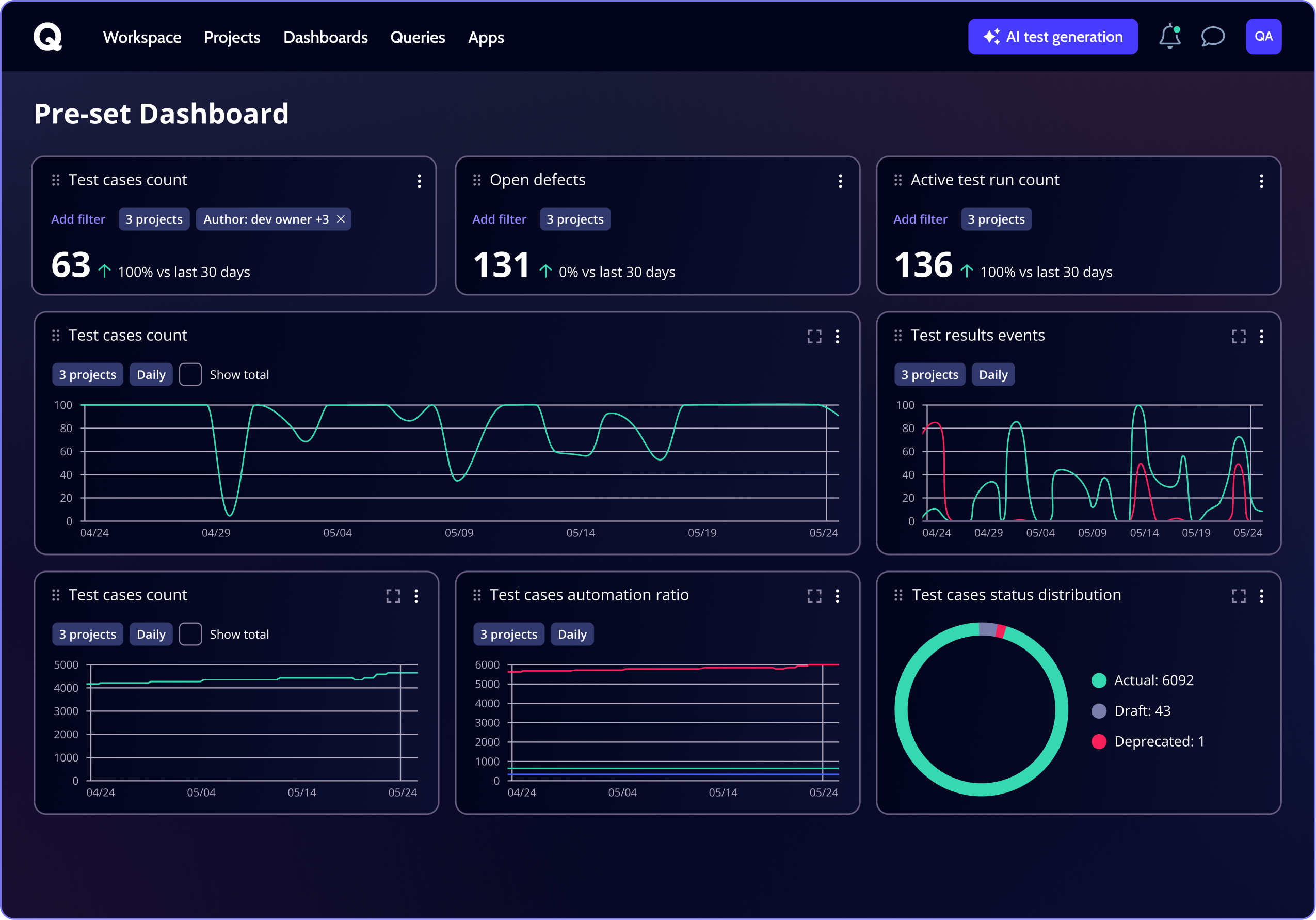Screen dimensions: 1316x920
Task: Open Active test run count three-dot menu
Action: click(1261, 181)
